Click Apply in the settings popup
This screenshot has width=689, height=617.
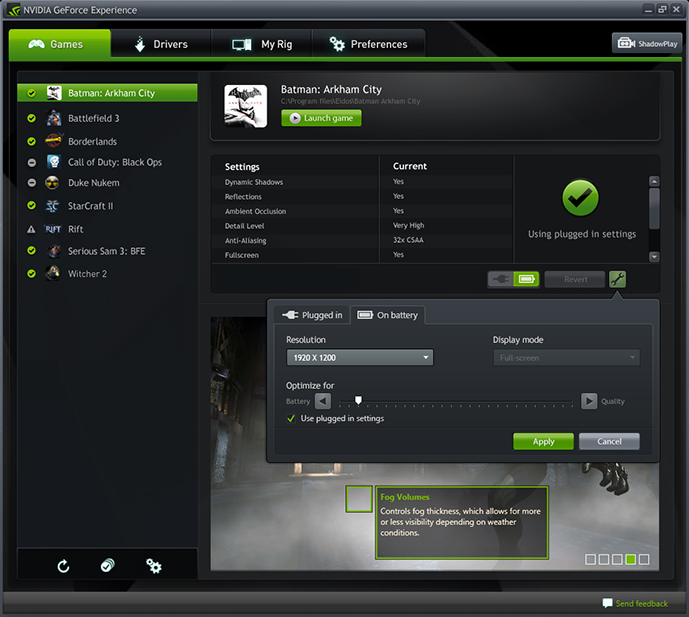(543, 441)
